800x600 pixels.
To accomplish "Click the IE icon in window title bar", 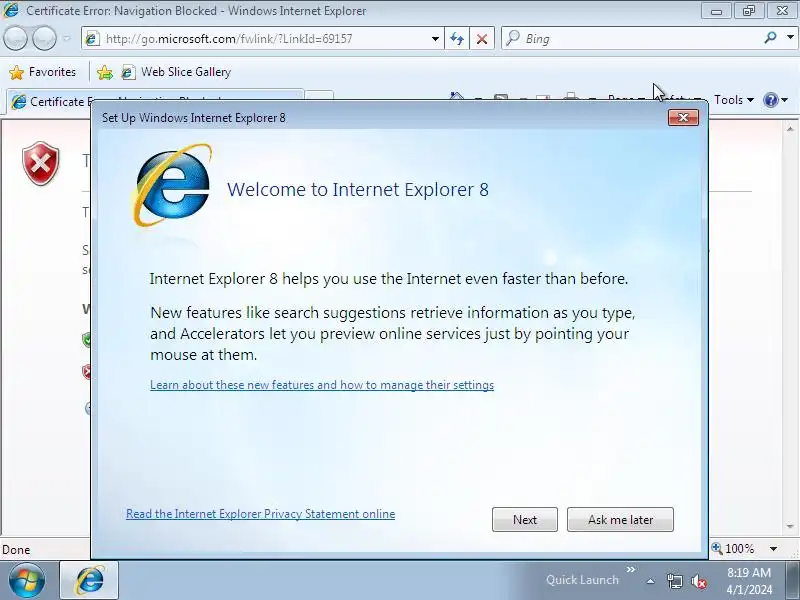I will coord(11,10).
